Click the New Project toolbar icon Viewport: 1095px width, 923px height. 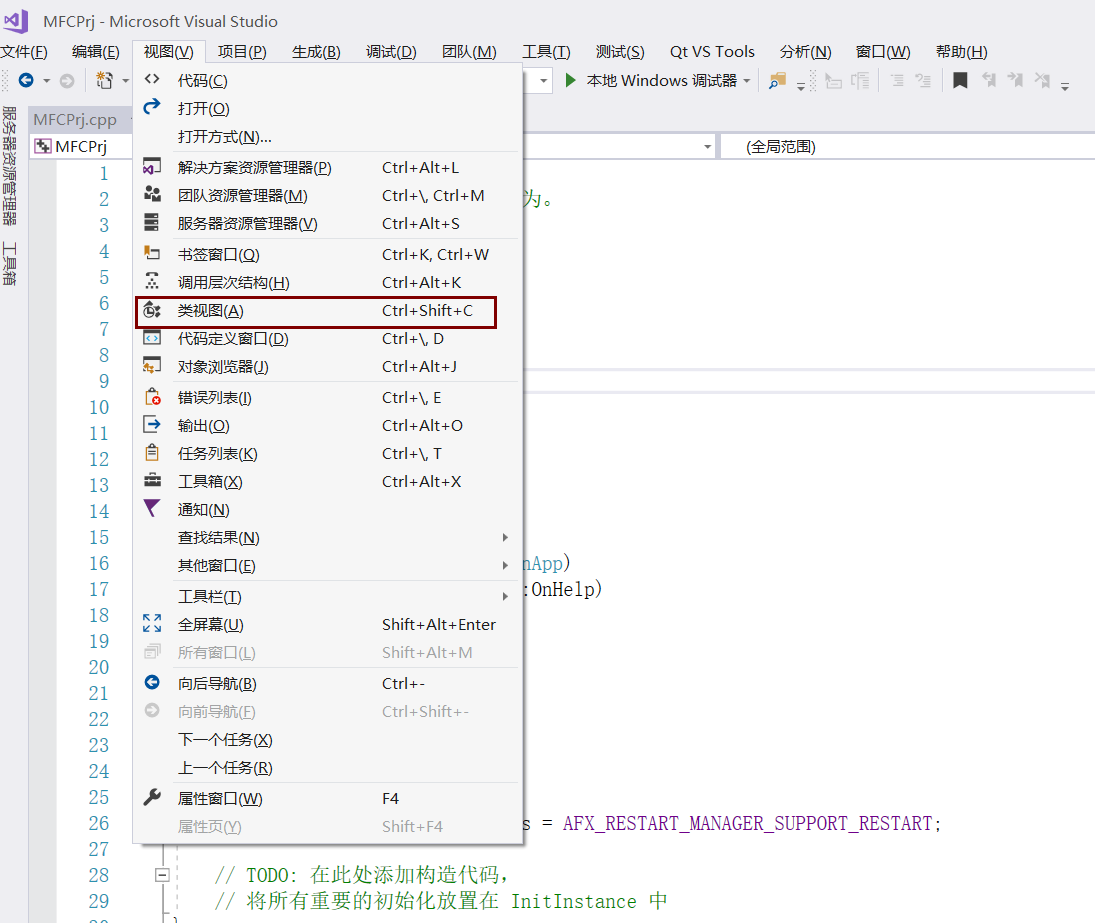tap(104, 80)
